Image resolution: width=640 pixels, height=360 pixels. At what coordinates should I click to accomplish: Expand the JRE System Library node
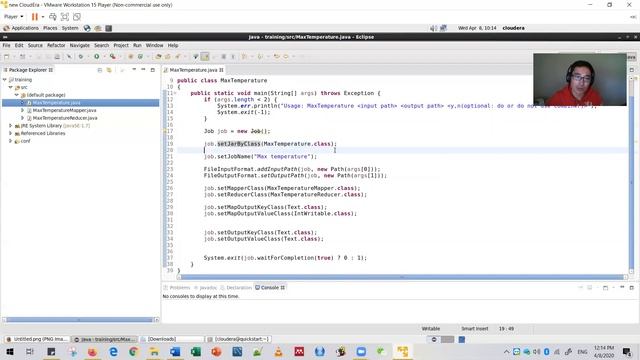click(x=11, y=126)
